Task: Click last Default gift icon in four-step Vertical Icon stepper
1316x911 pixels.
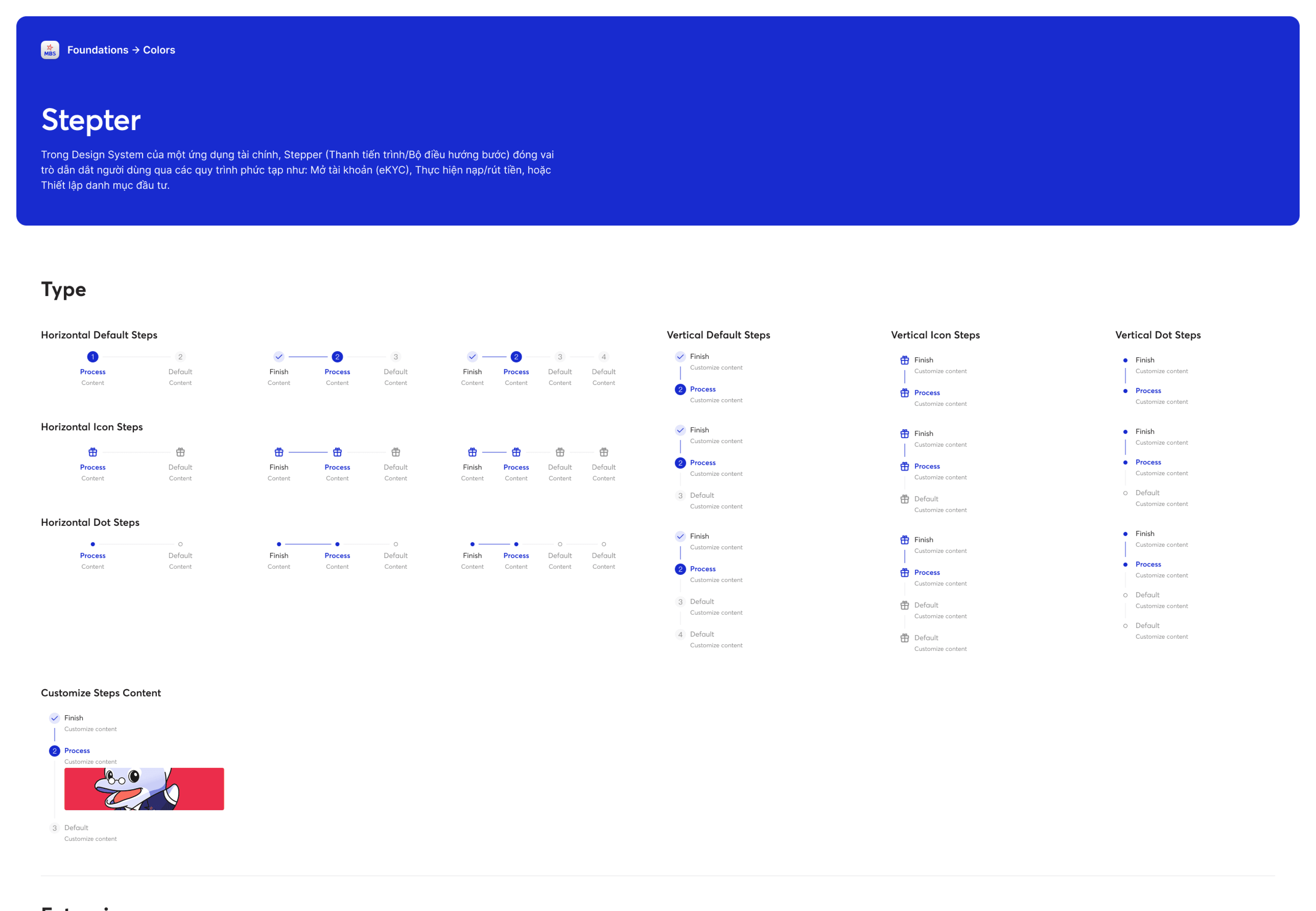Action: coord(905,638)
